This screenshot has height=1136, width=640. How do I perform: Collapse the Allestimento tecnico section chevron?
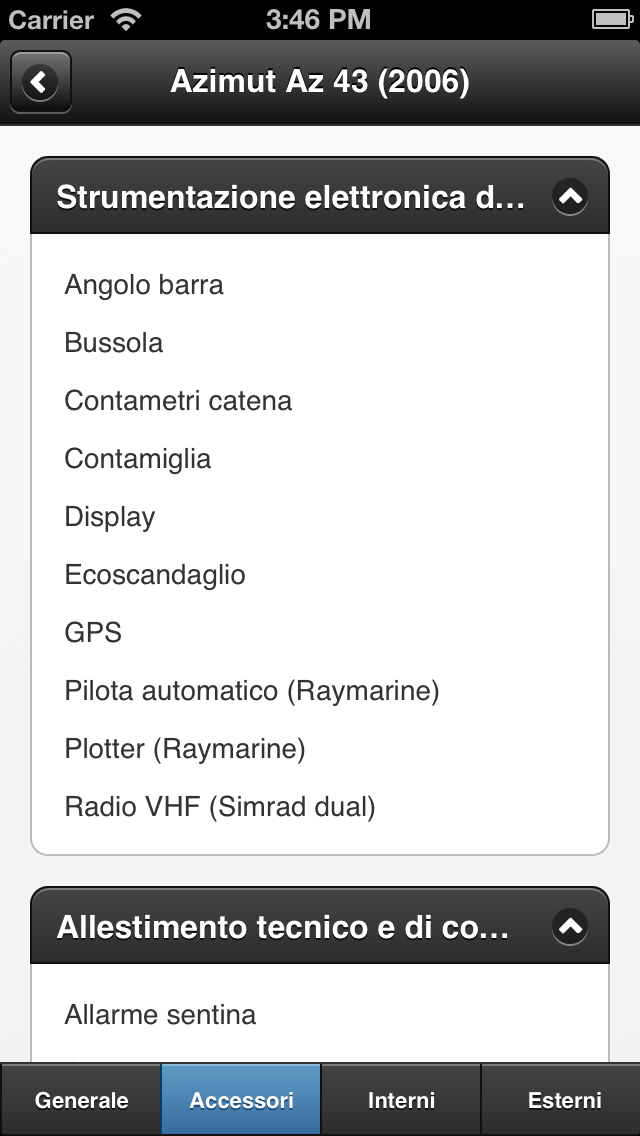tap(570, 927)
